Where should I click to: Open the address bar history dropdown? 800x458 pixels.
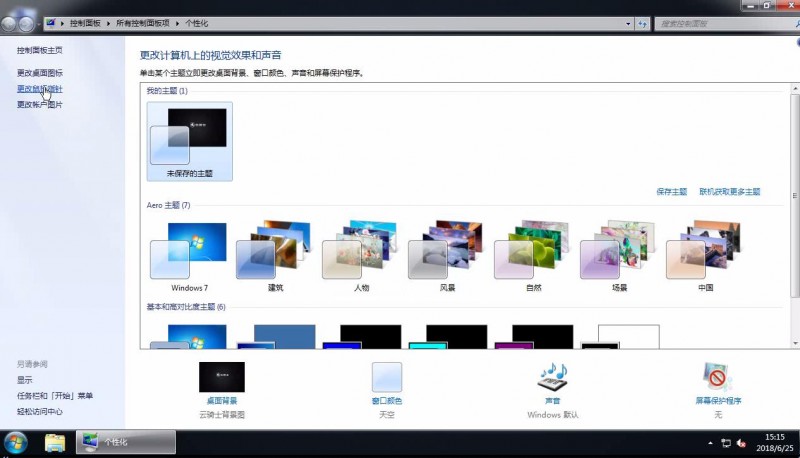tap(628, 23)
